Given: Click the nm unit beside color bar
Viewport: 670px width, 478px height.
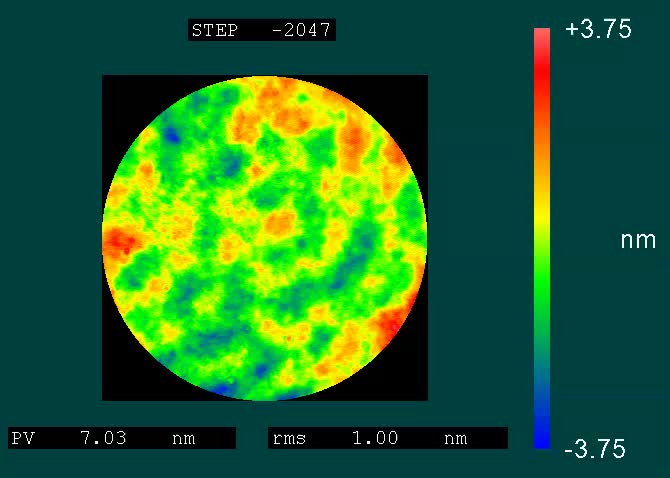Looking at the screenshot, I should point(638,240).
